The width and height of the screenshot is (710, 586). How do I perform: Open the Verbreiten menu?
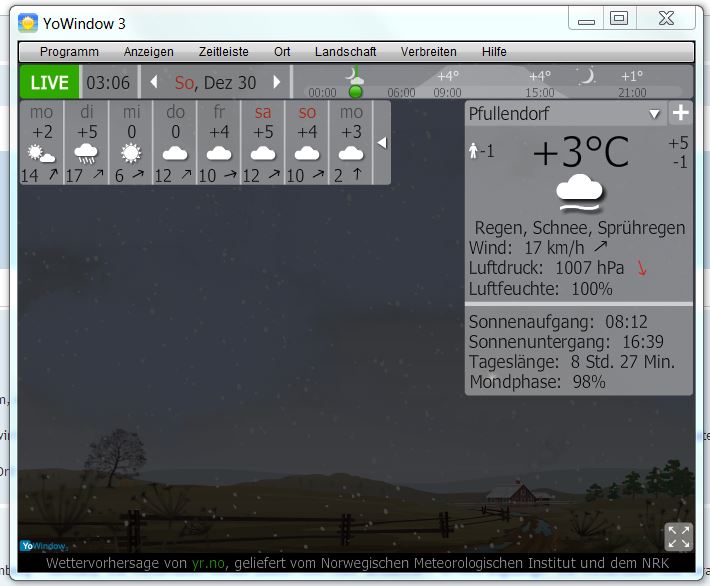point(428,52)
